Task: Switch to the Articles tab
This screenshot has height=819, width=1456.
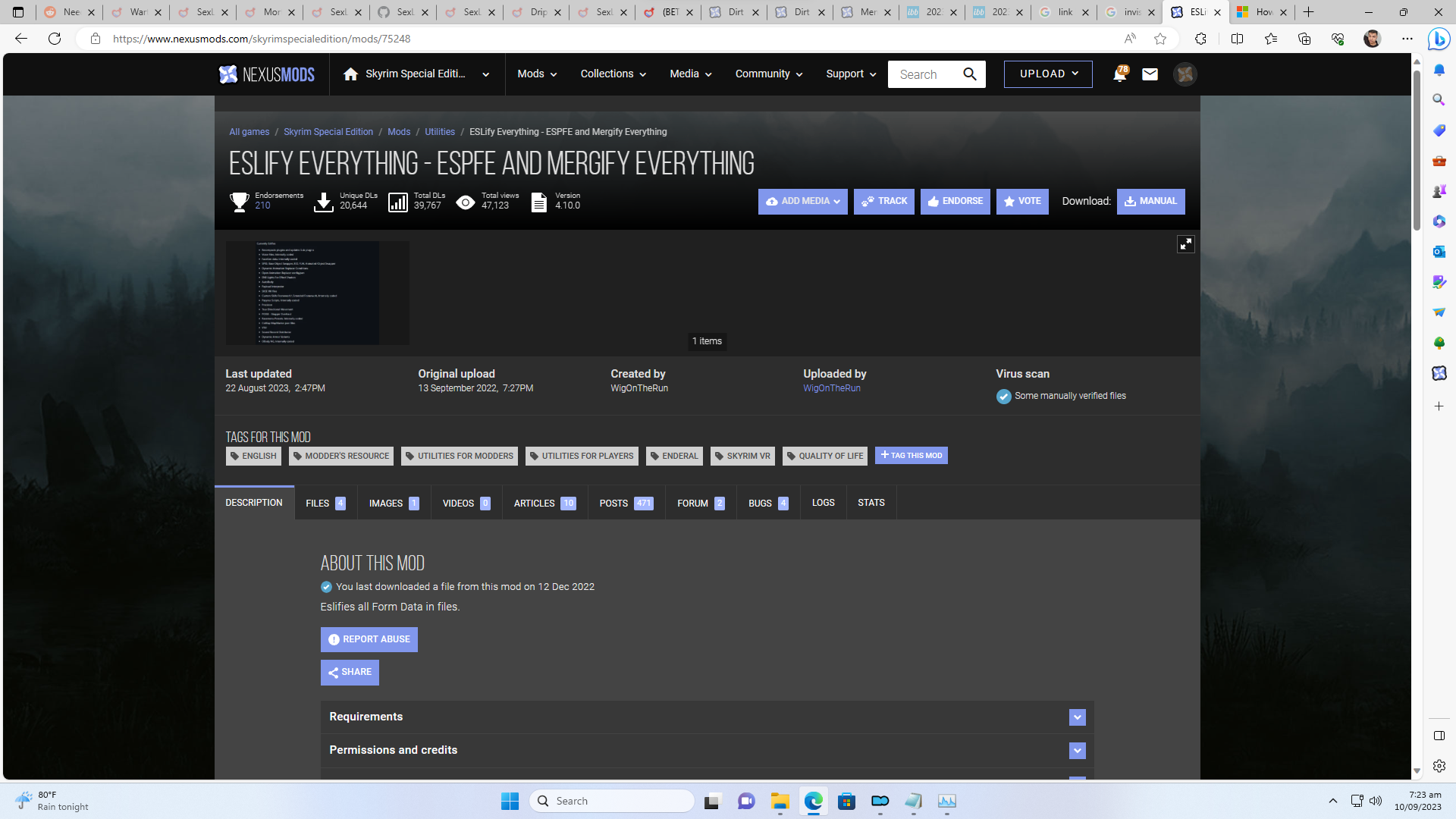Action: click(x=544, y=504)
